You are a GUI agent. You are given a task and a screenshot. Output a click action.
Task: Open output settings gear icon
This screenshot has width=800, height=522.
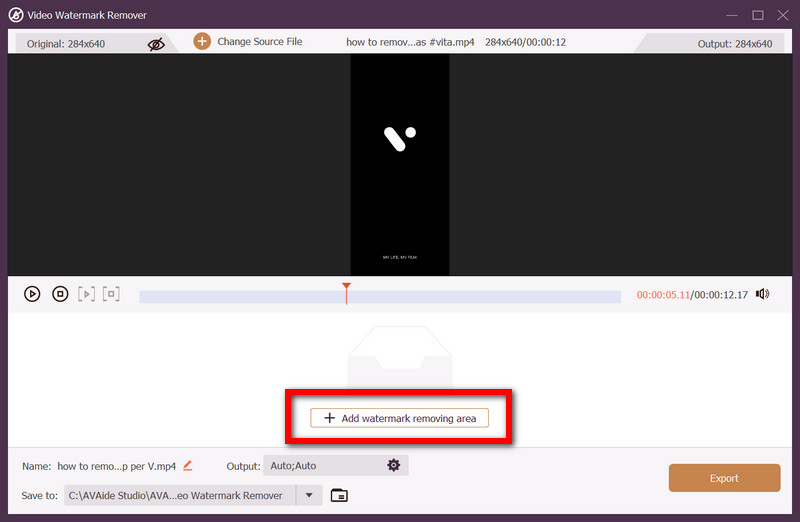point(393,465)
